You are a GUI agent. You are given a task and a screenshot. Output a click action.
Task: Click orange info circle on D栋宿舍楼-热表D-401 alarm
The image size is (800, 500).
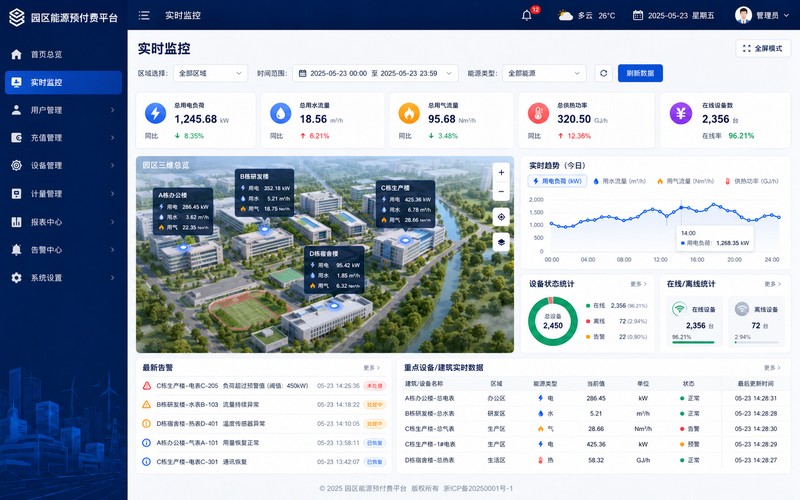point(146,423)
